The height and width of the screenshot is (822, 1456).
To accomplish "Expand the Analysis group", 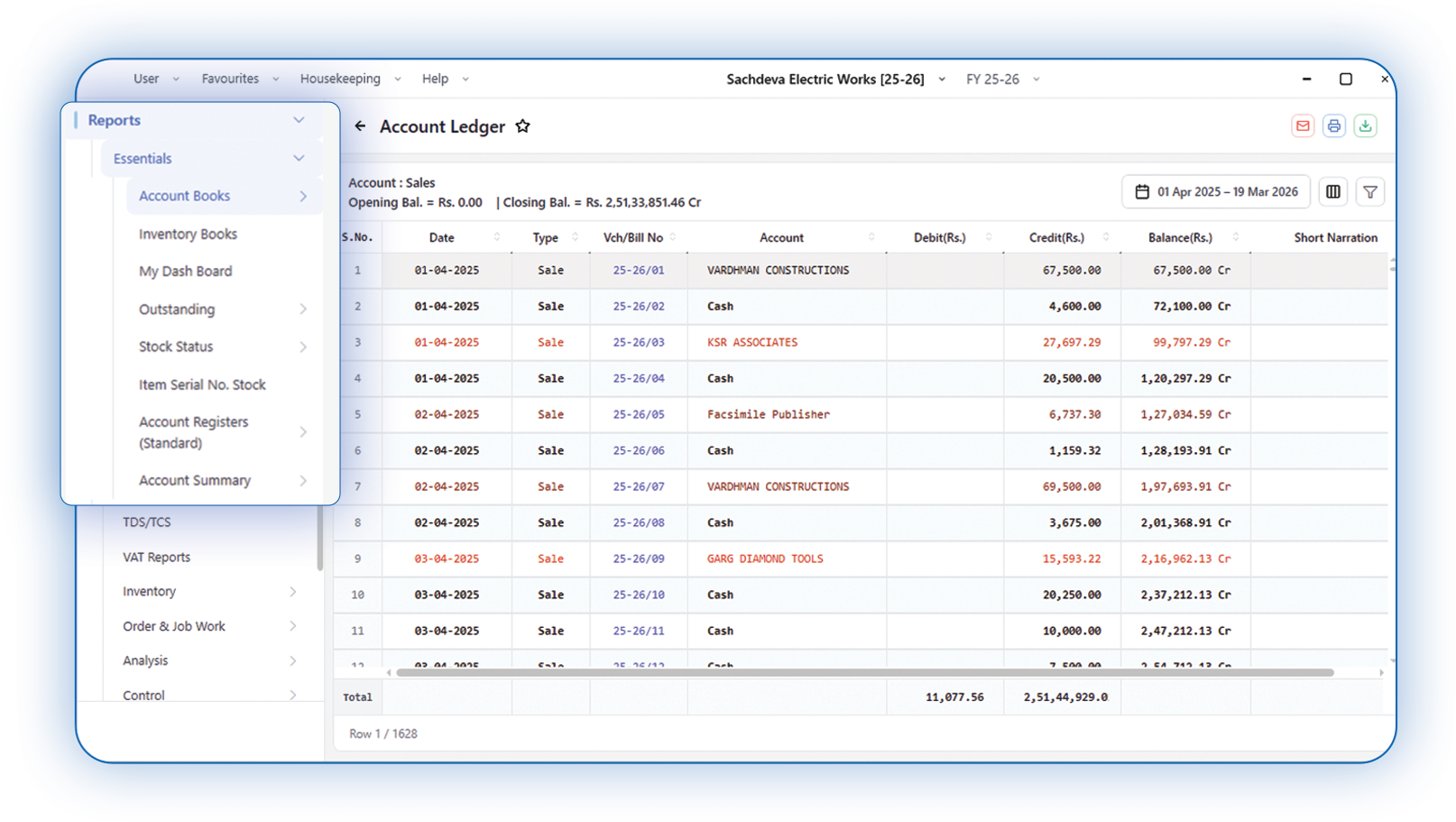I will pos(293,661).
